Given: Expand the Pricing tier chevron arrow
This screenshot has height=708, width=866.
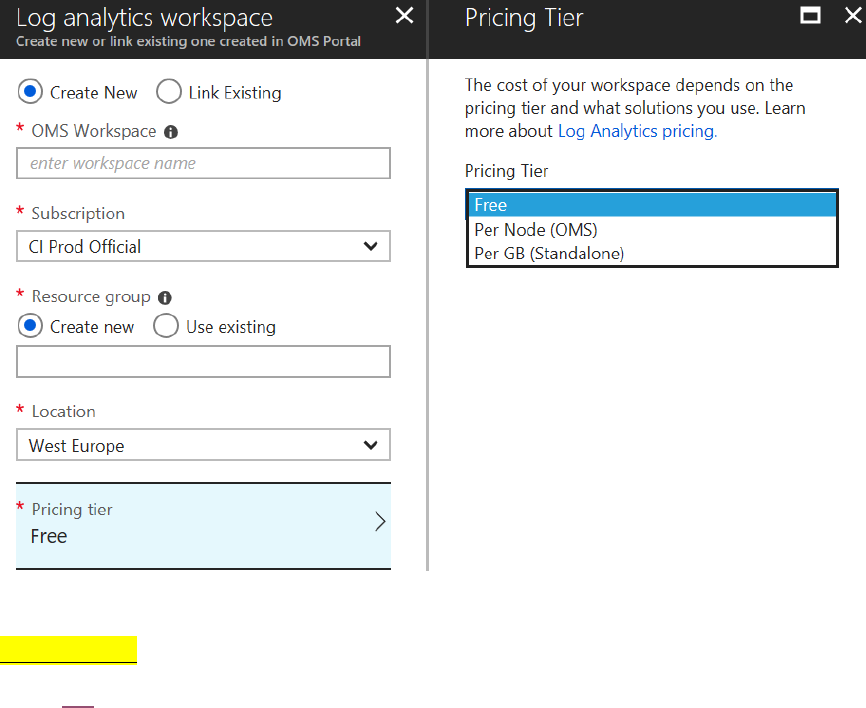Looking at the screenshot, I should [x=380, y=522].
